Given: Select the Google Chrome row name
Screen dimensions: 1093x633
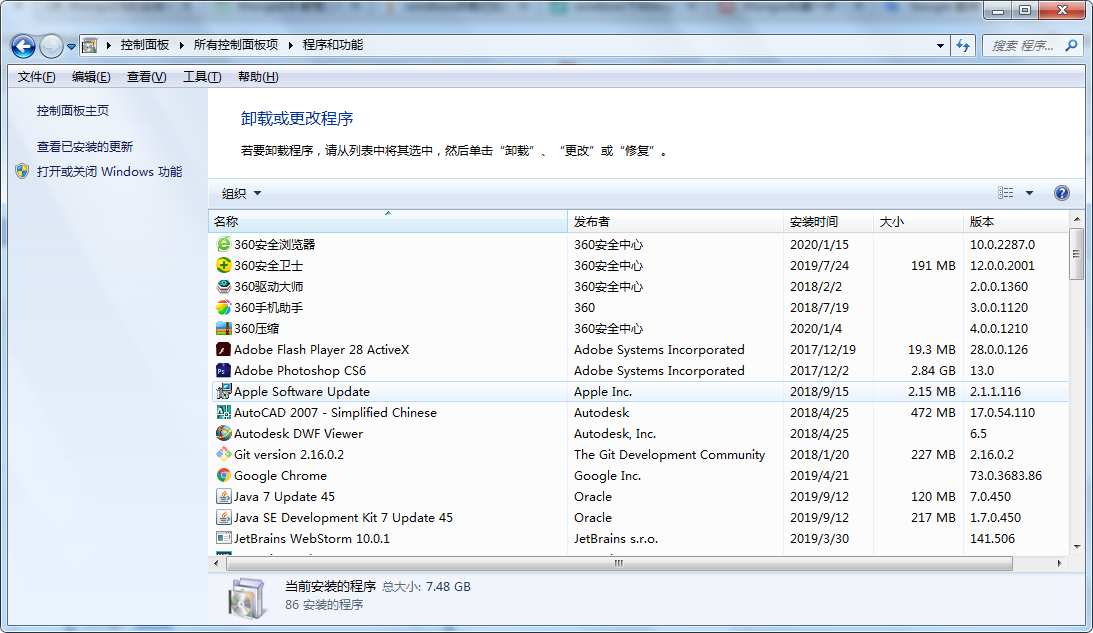Looking at the screenshot, I should pos(280,475).
